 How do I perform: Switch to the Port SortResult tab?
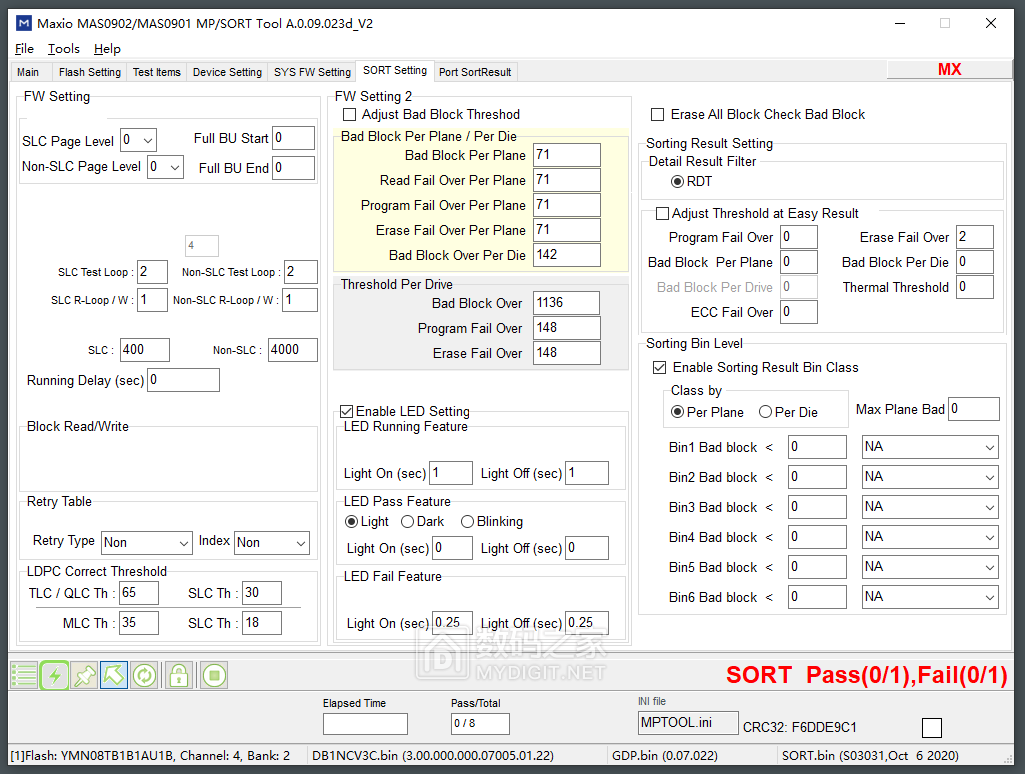[x=475, y=72]
